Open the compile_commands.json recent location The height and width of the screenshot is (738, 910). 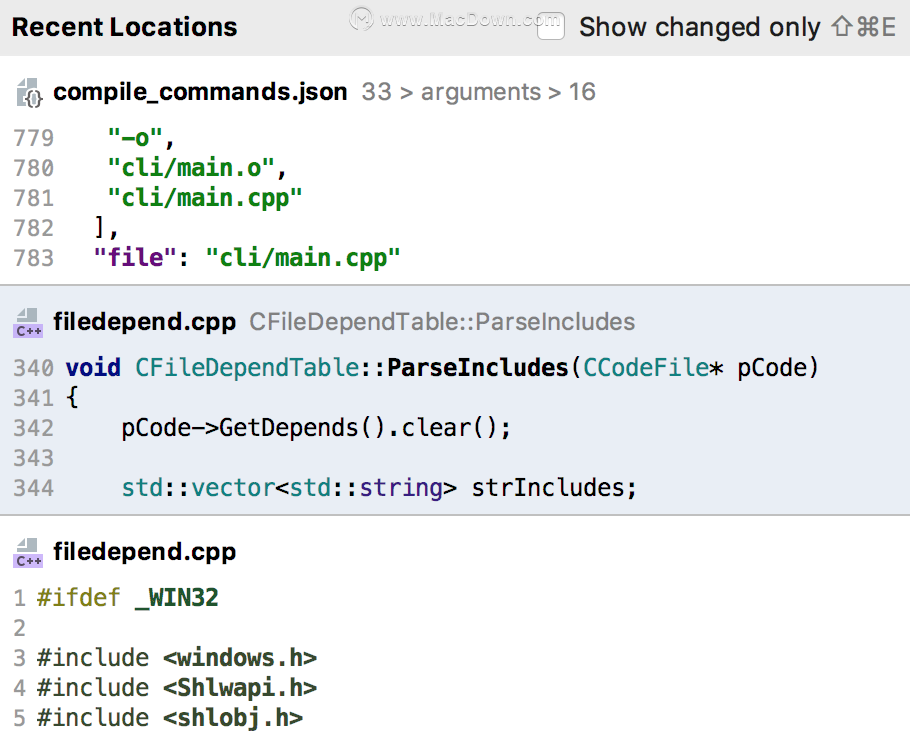[200, 92]
